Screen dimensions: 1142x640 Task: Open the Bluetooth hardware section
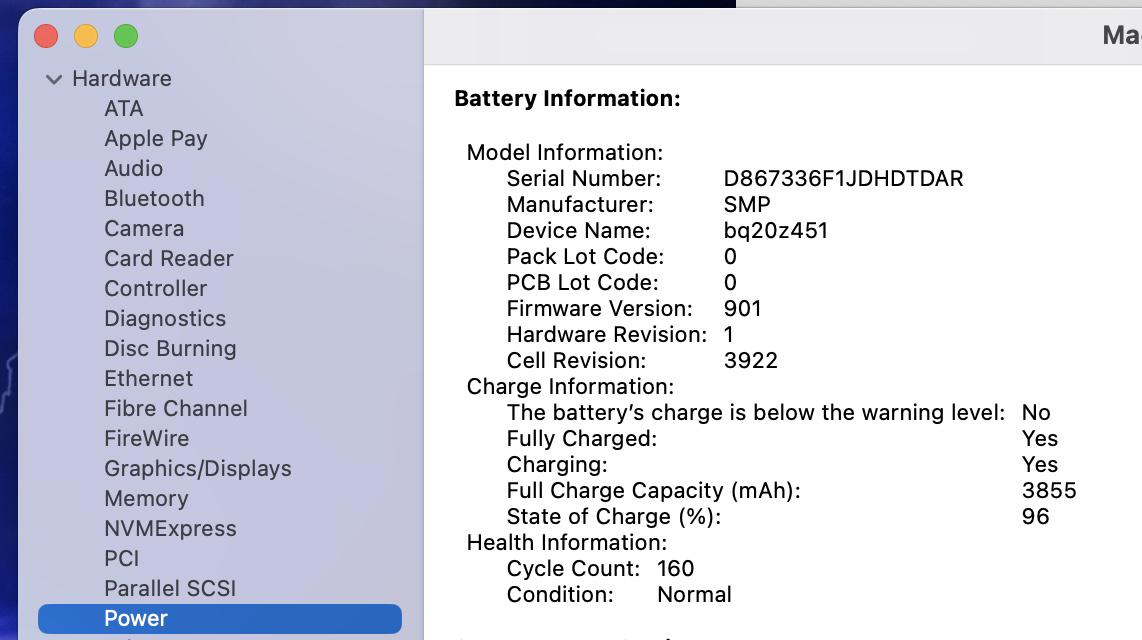pyautogui.click(x=154, y=198)
